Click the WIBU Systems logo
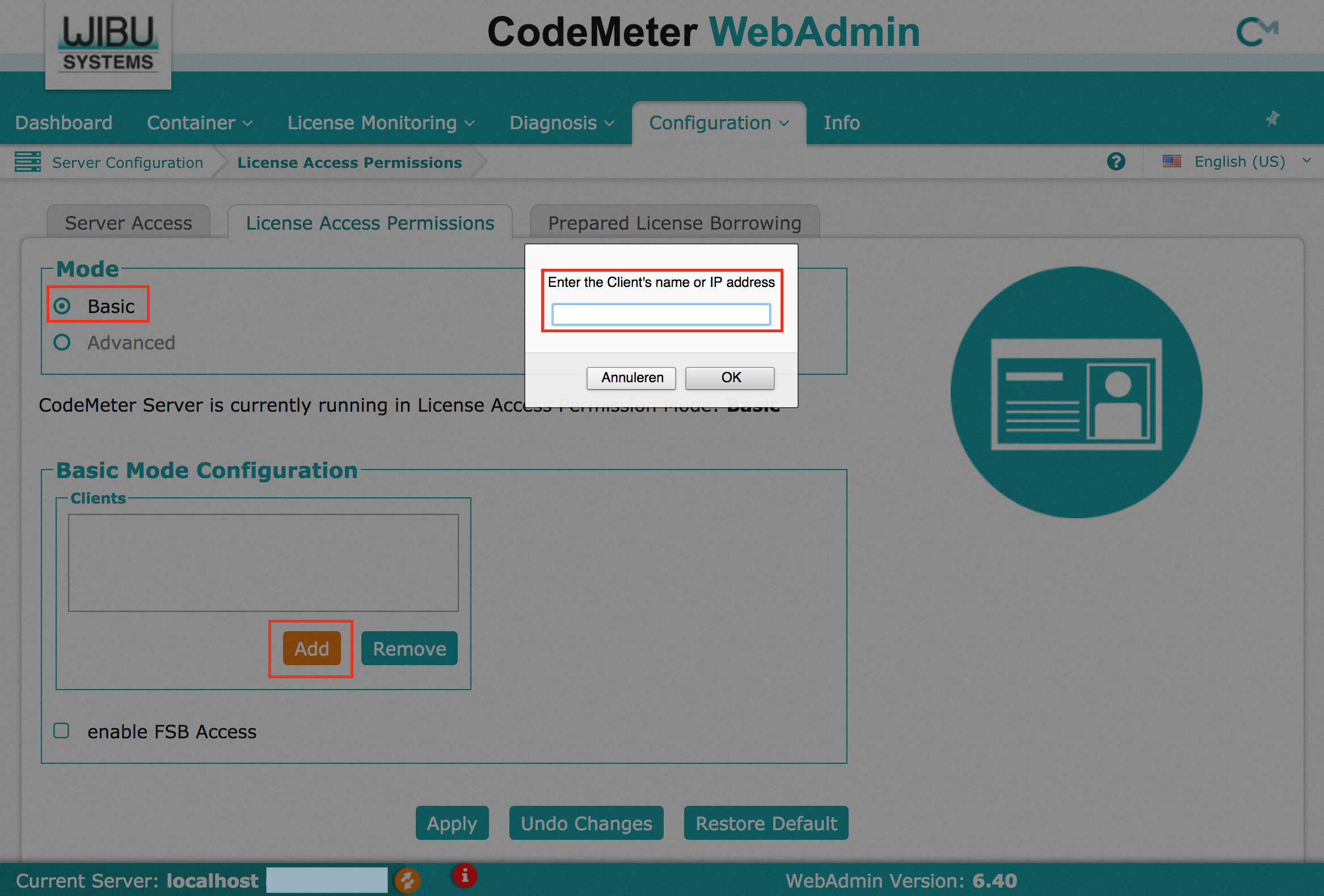 click(x=108, y=44)
